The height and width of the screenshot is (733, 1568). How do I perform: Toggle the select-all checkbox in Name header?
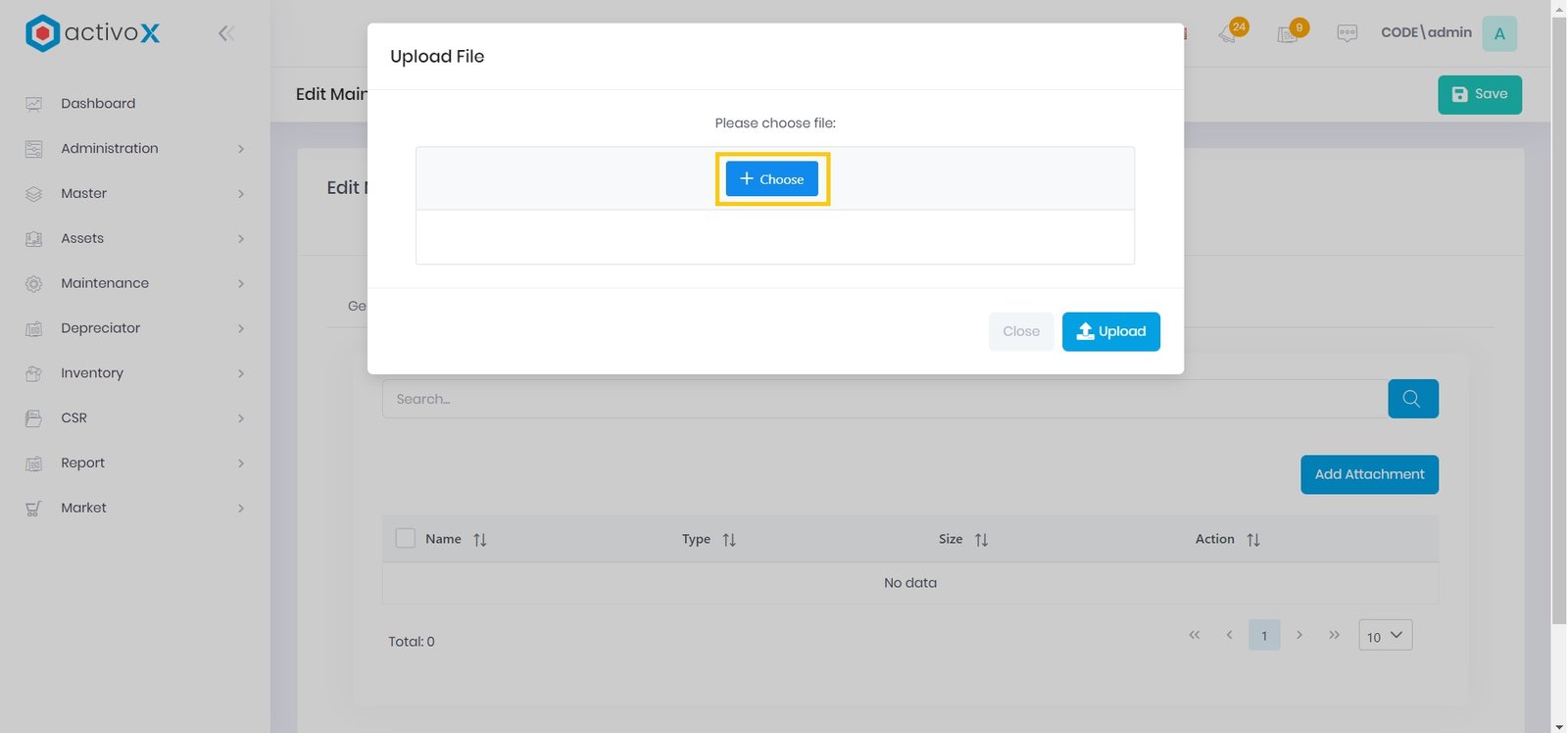(405, 538)
